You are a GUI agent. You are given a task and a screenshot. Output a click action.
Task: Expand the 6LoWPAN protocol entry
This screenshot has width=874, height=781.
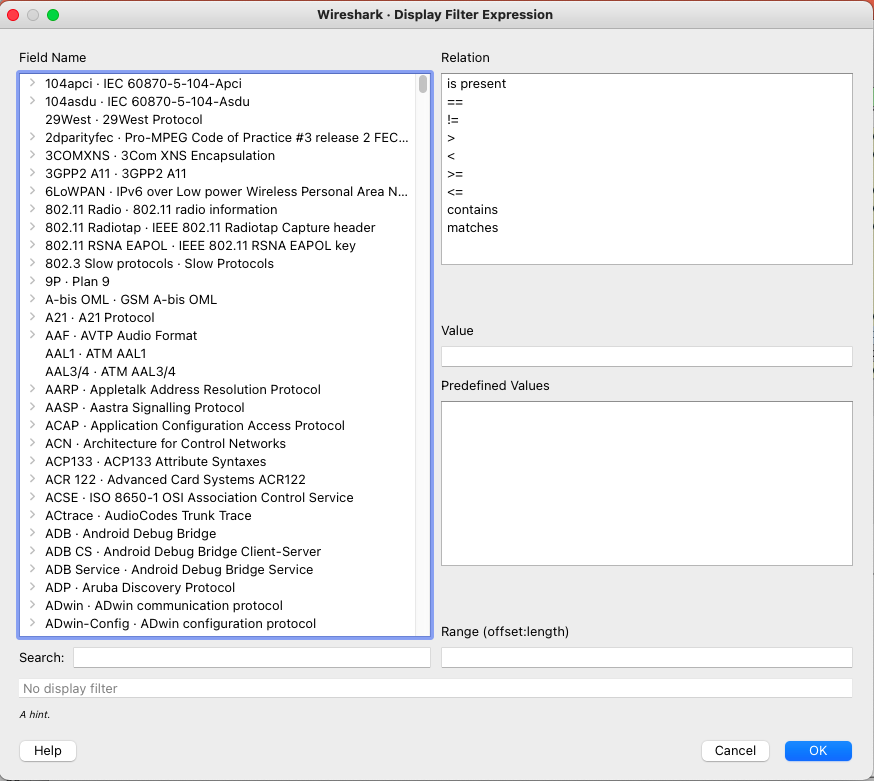pyautogui.click(x=32, y=192)
